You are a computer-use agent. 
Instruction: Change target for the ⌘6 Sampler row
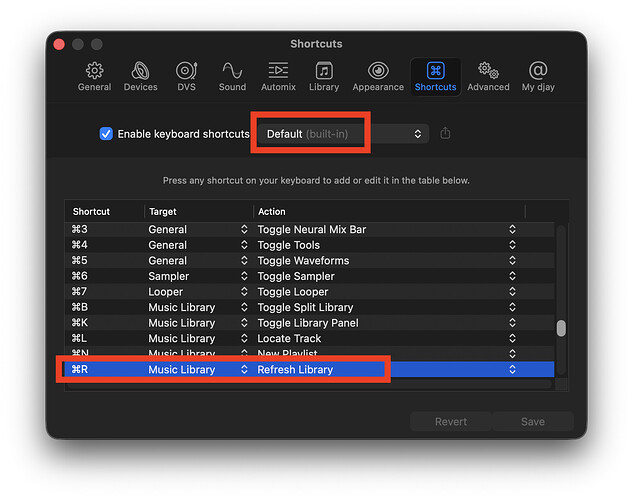244,276
